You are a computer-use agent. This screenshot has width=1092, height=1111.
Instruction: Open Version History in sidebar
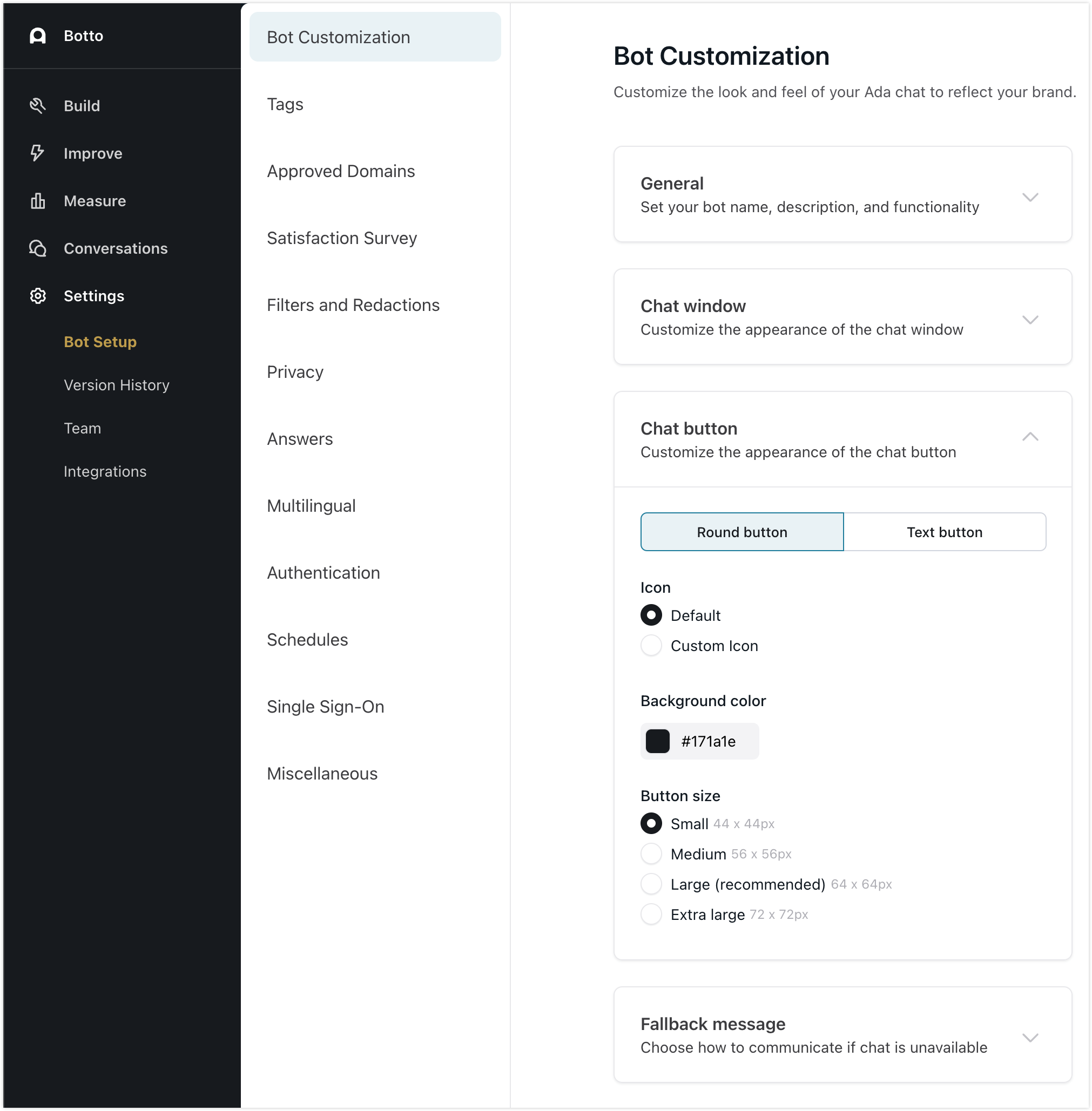coord(117,385)
